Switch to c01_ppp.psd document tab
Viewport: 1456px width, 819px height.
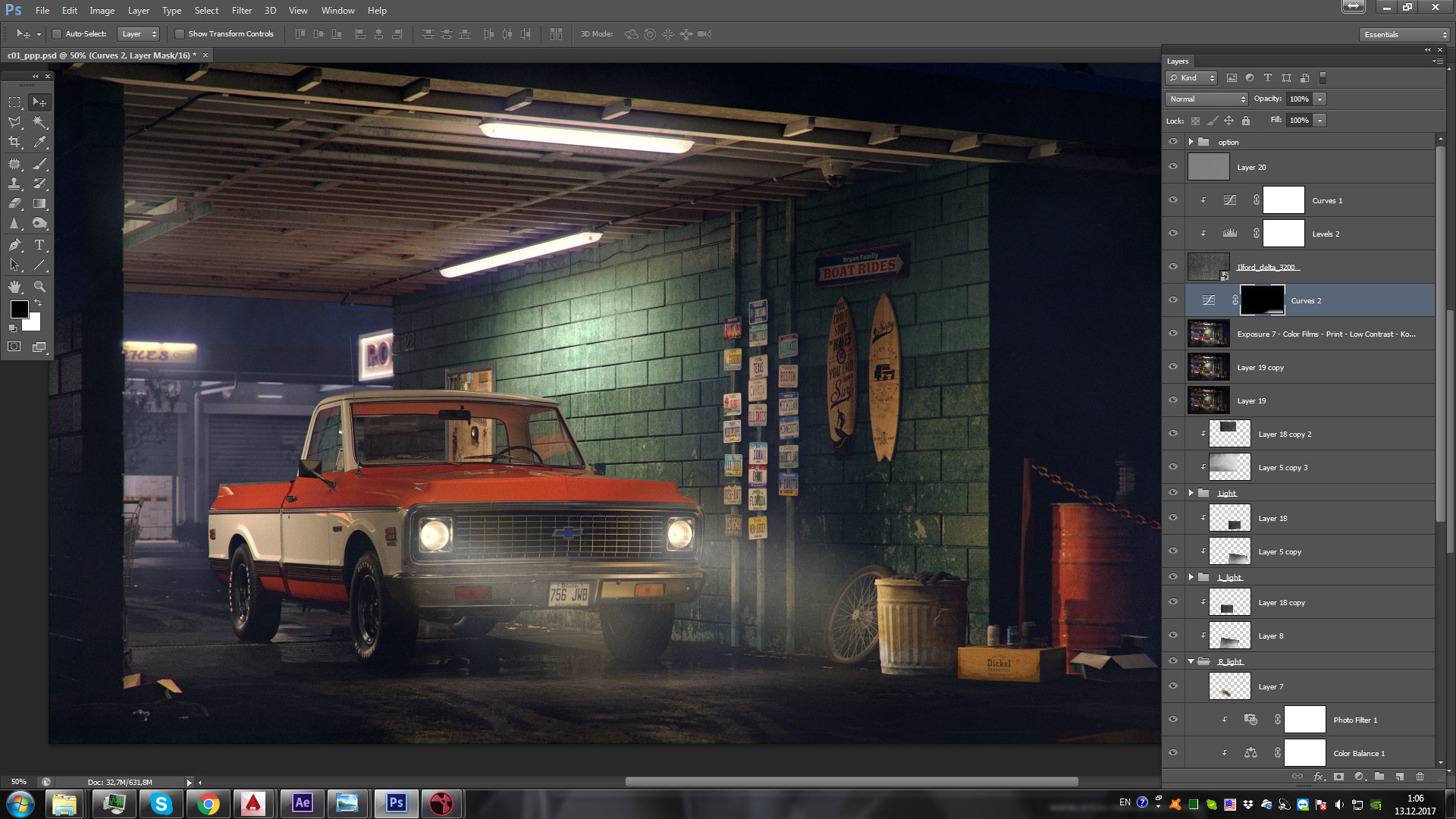tap(102, 55)
